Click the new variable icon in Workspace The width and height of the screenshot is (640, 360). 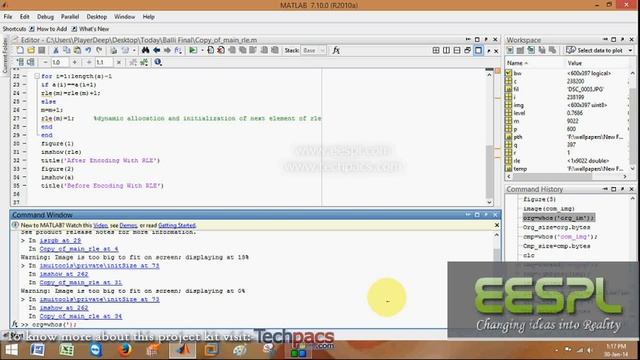click(510, 50)
